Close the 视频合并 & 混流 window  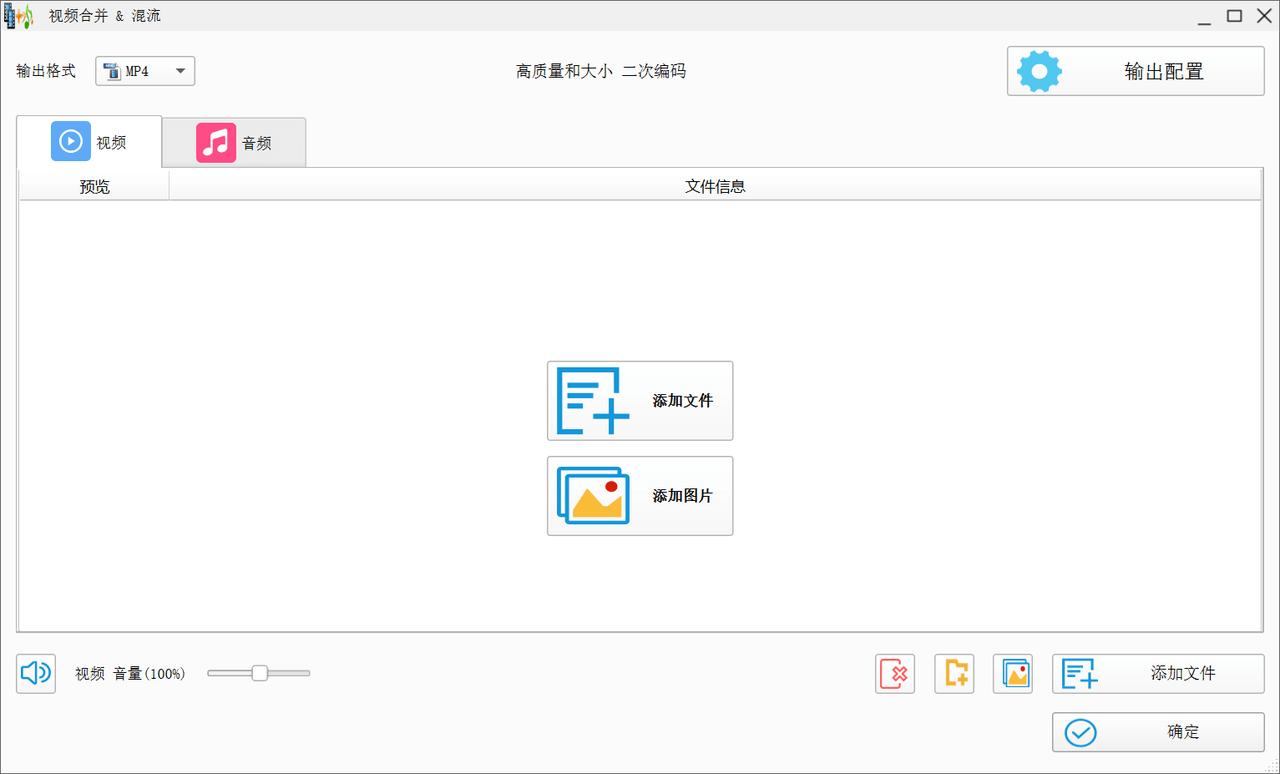point(1263,16)
